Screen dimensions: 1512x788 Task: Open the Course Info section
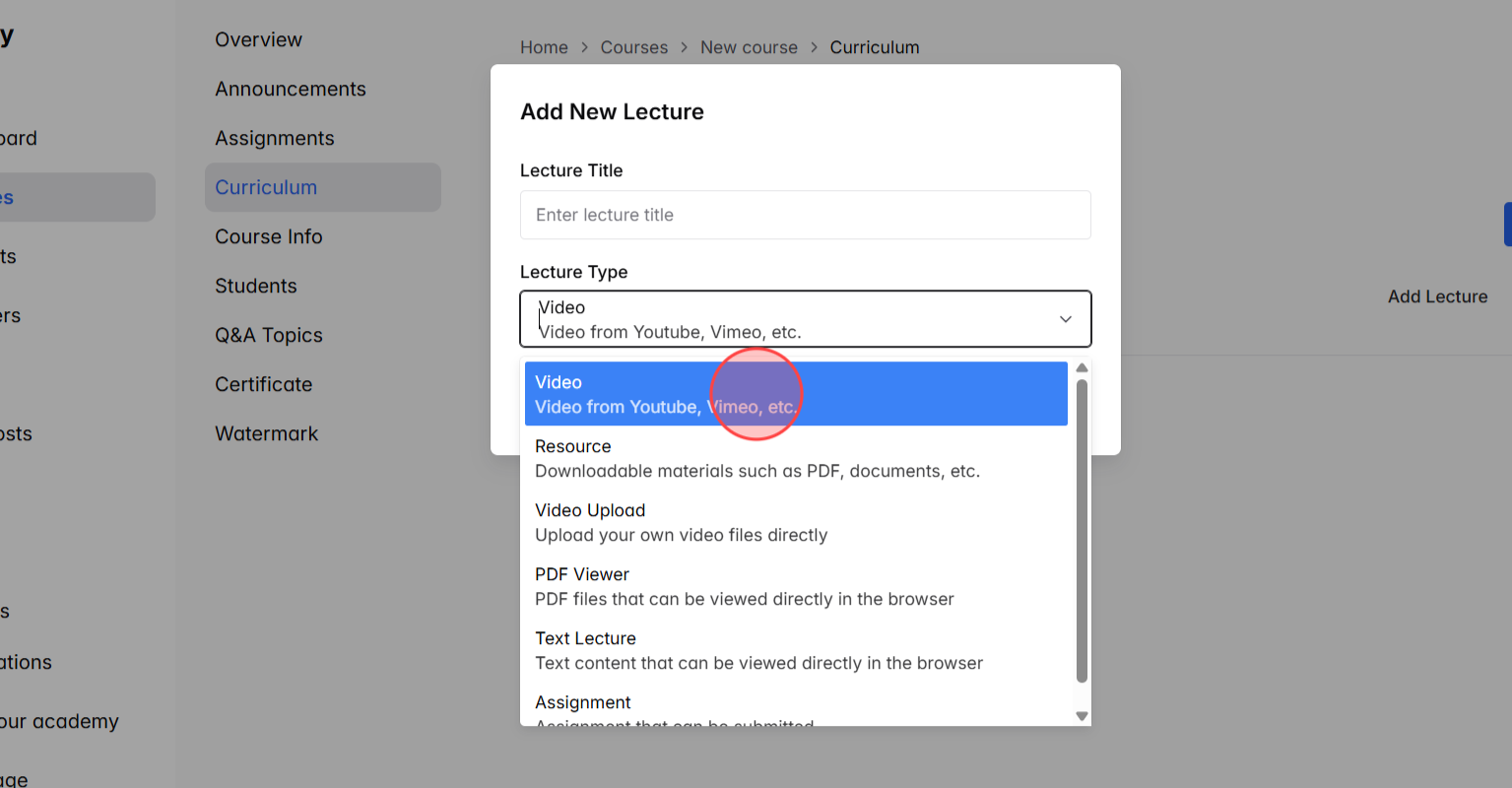point(268,236)
